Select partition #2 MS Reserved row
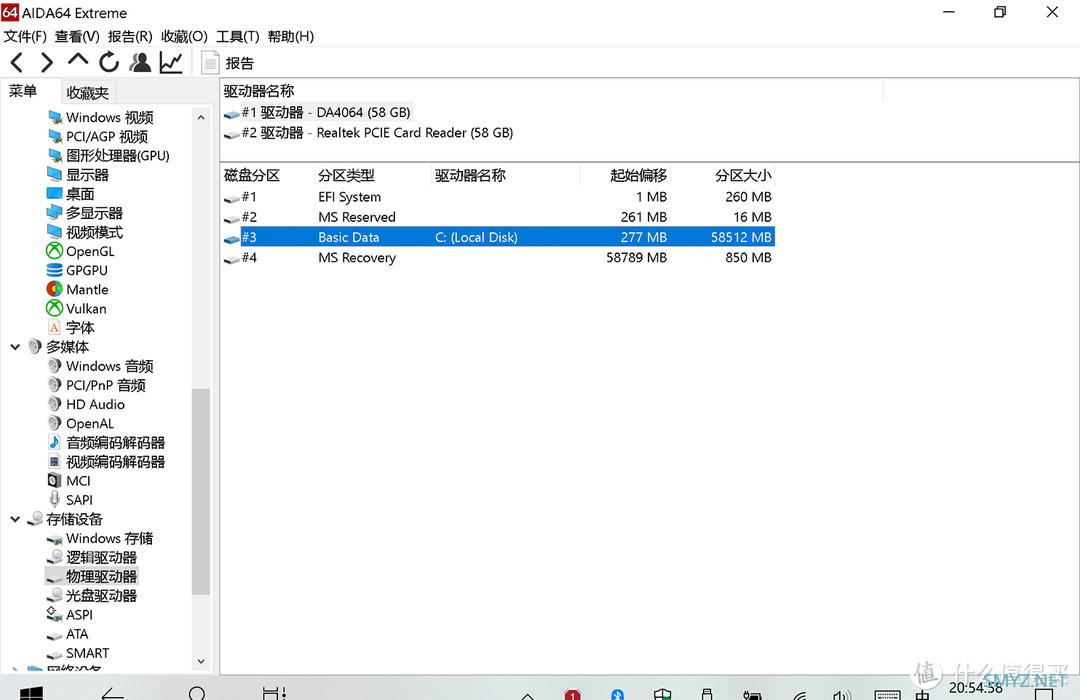Image resolution: width=1080 pixels, height=700 pixels. point(498,217)
